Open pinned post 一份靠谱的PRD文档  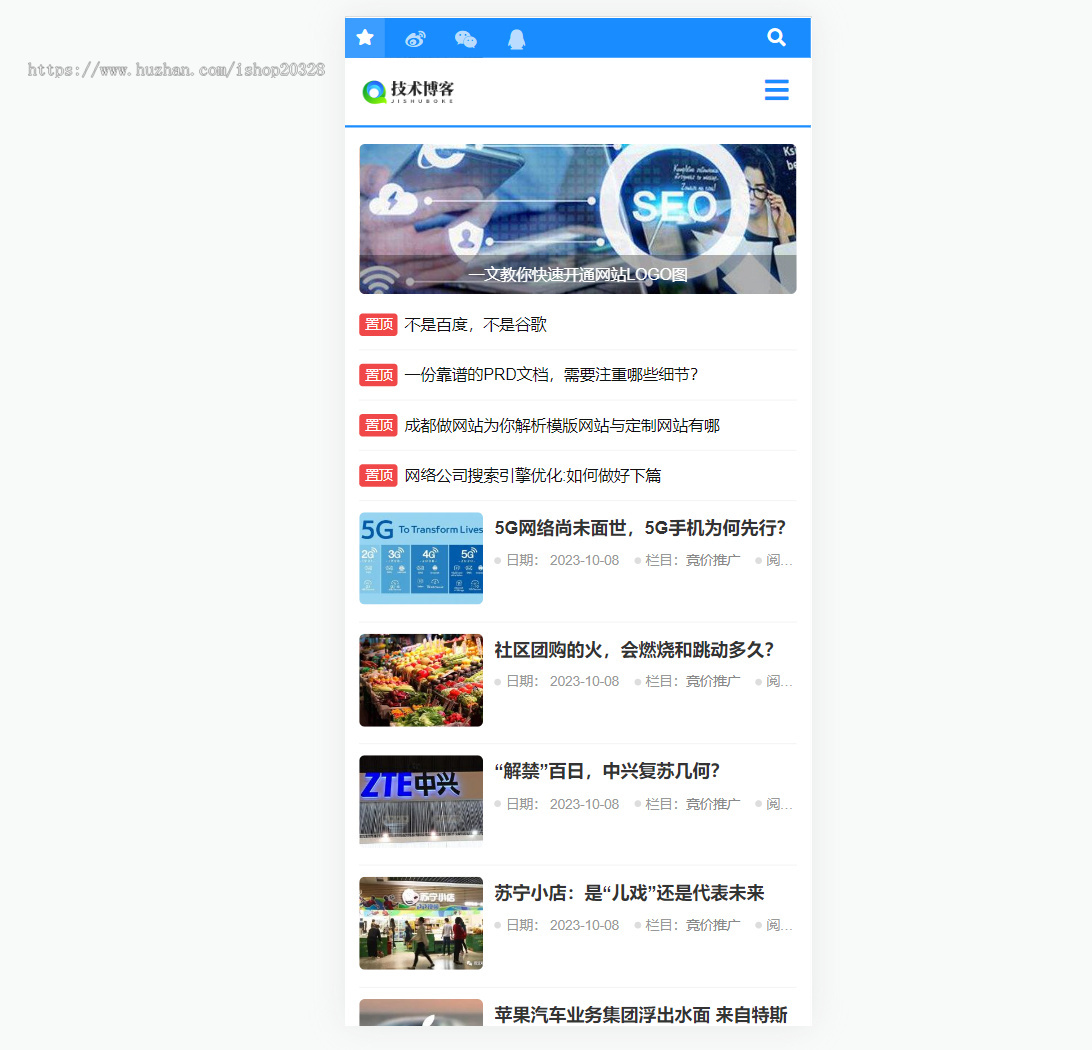pos(551,375)
